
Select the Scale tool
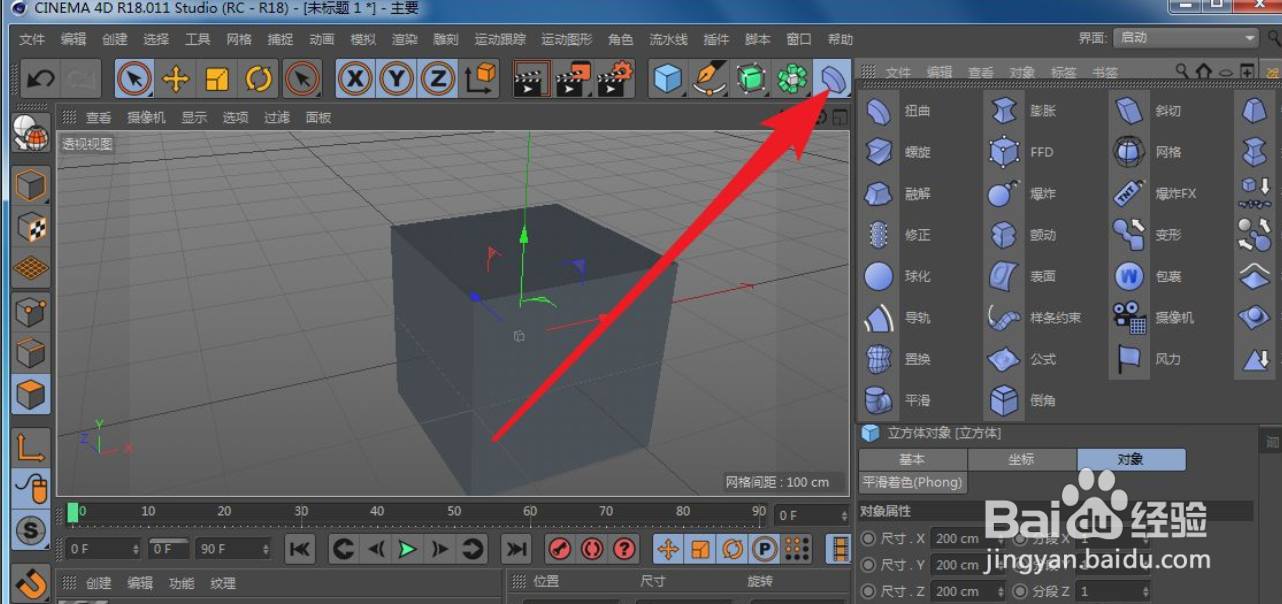click(219, 77)
